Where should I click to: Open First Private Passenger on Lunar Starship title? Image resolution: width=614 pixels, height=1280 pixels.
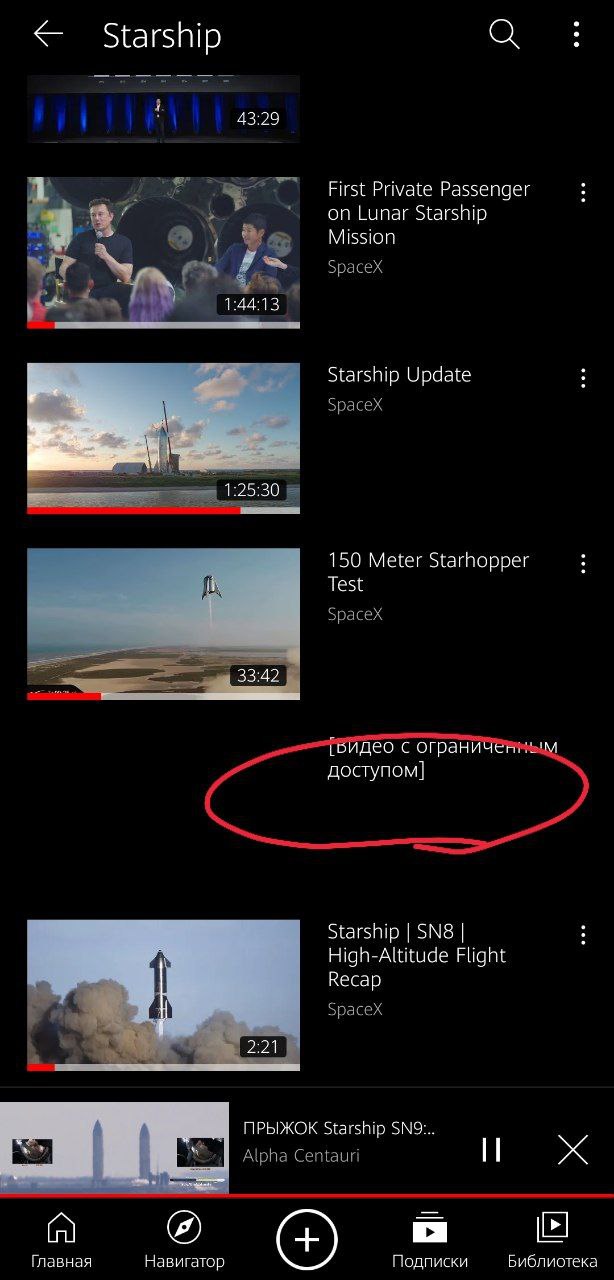tap(428, 213)
